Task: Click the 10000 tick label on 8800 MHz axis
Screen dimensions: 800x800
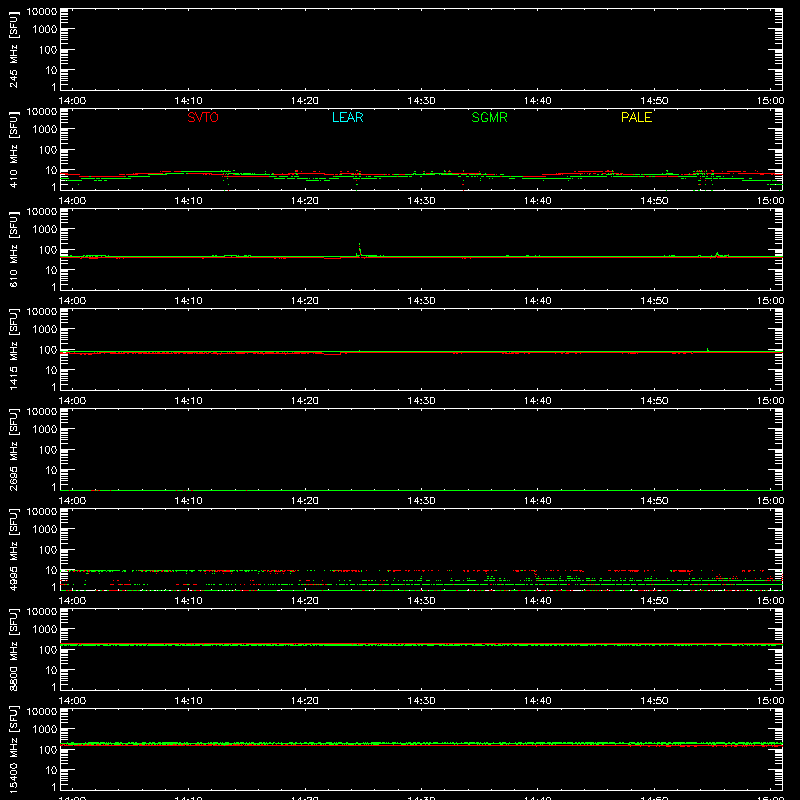Action: (x=42, y=612)
